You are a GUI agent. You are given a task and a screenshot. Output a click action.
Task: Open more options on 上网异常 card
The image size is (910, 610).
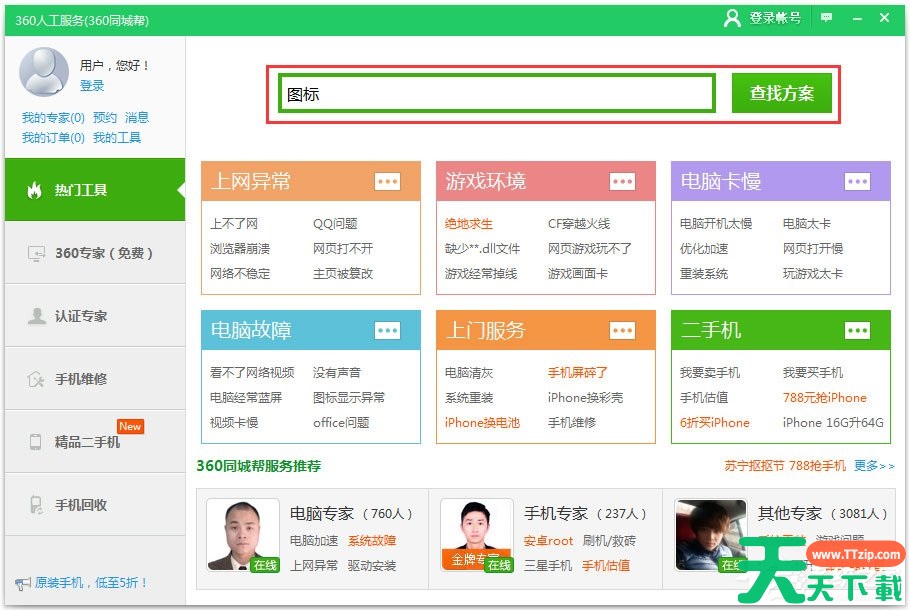(x=388, y=182)
